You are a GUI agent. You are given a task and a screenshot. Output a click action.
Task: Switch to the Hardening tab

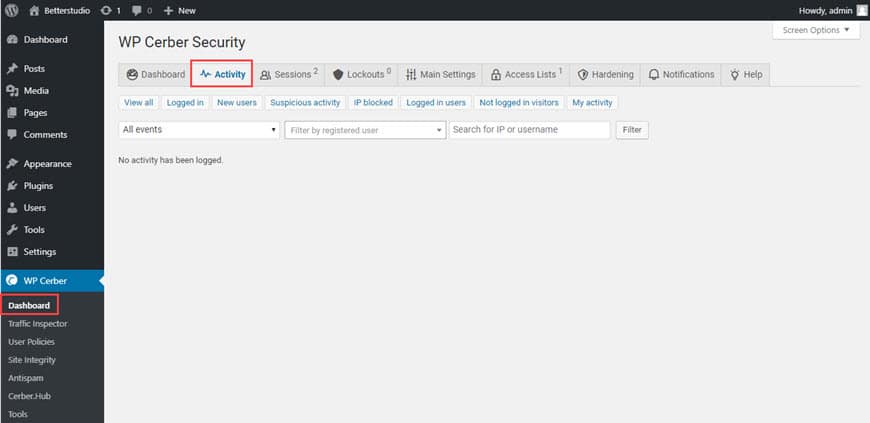[x=605, y=74]
